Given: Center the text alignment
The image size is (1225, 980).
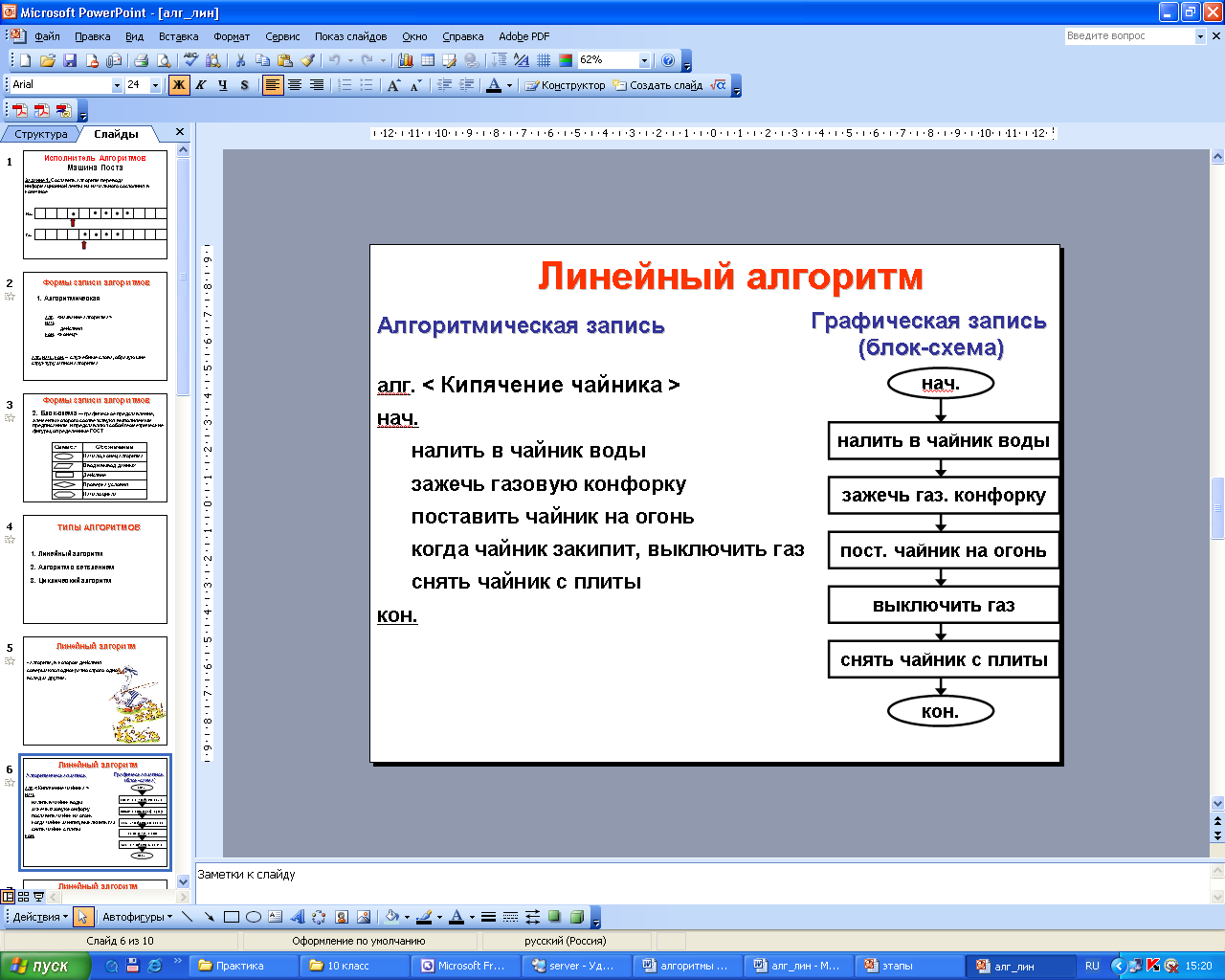Looking at the screenshot, I should tap(295, 85).
